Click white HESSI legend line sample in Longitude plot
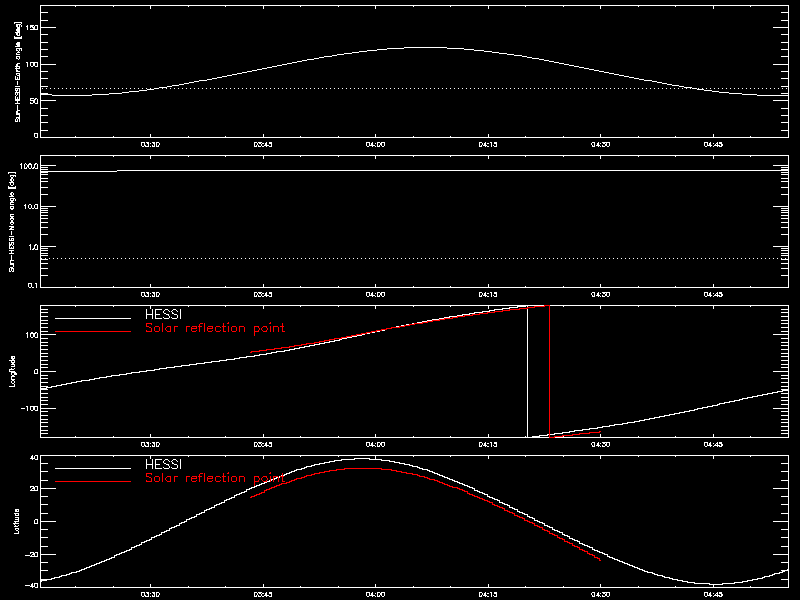The image size is (800, 600). click(93, 318)
